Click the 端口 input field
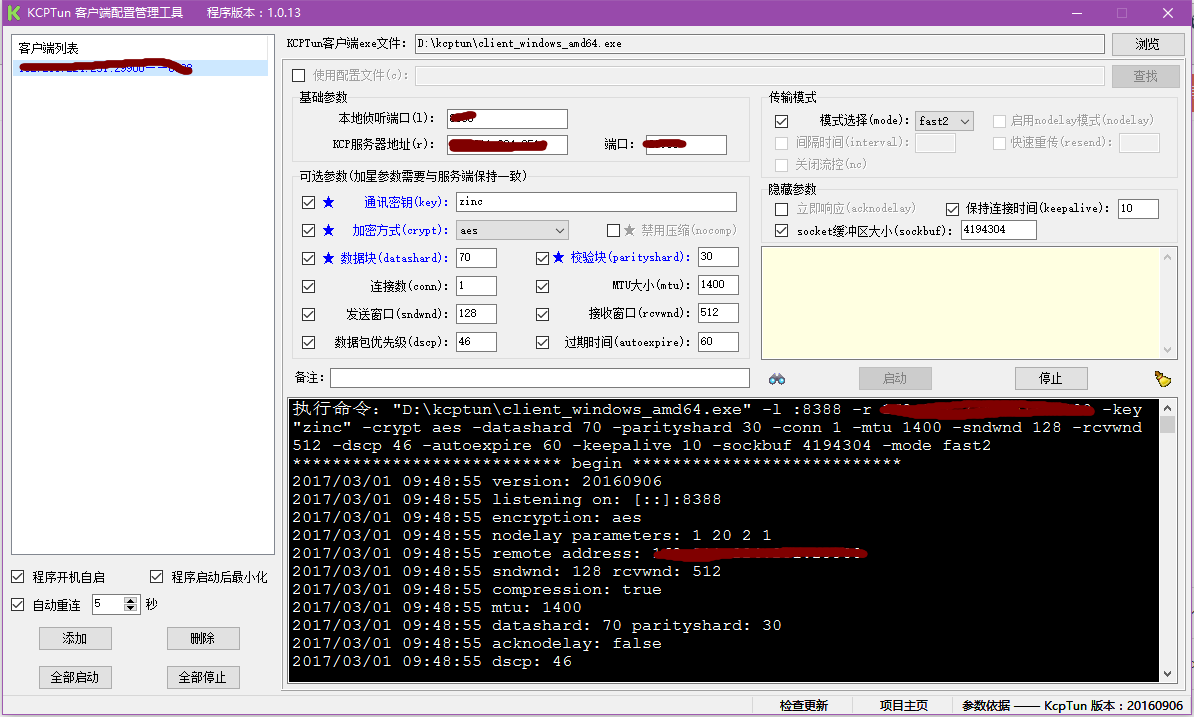 [x=686, y=145]
